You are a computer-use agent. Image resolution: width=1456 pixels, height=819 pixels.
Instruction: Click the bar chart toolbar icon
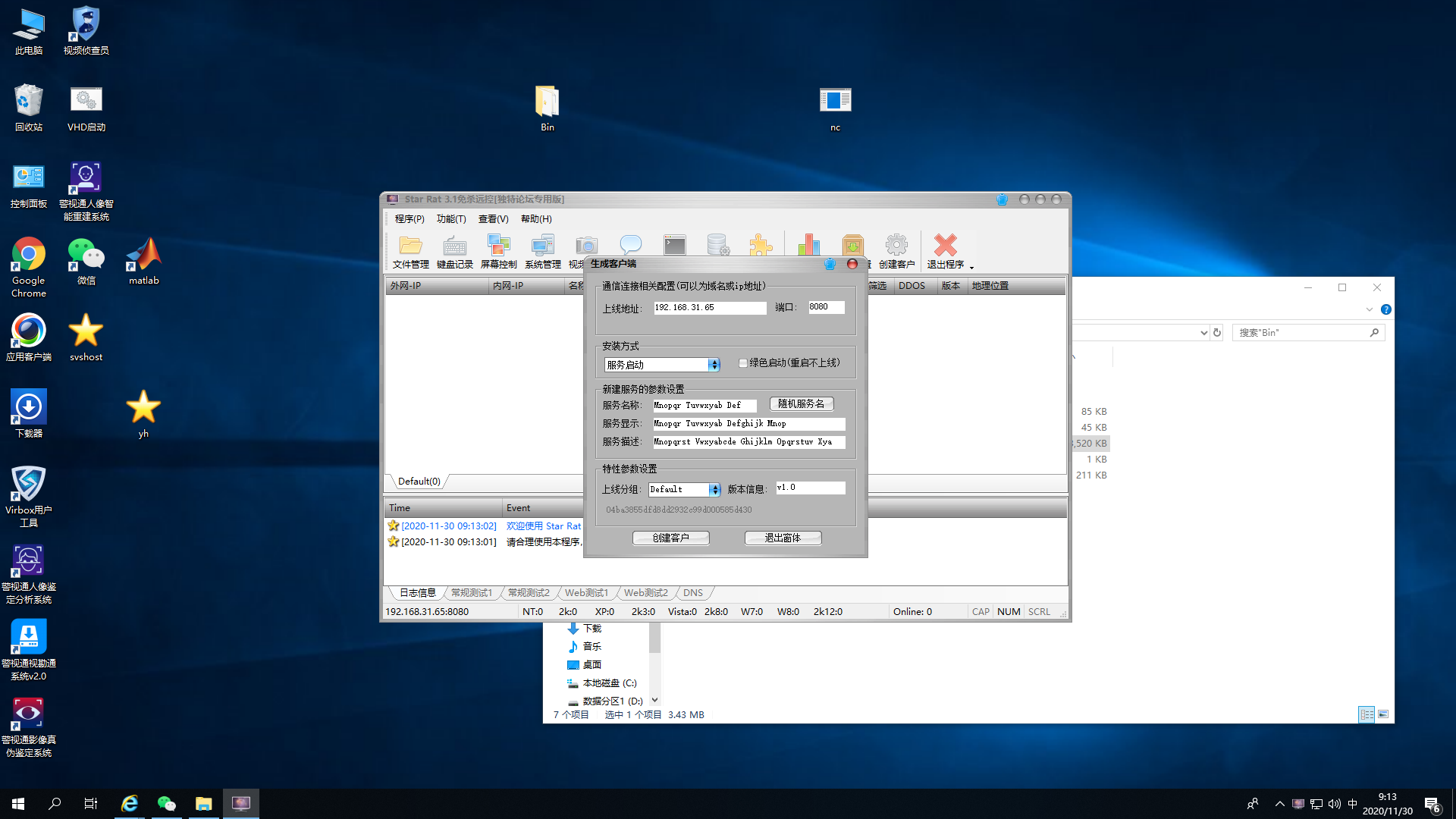(x=808, y=245)
